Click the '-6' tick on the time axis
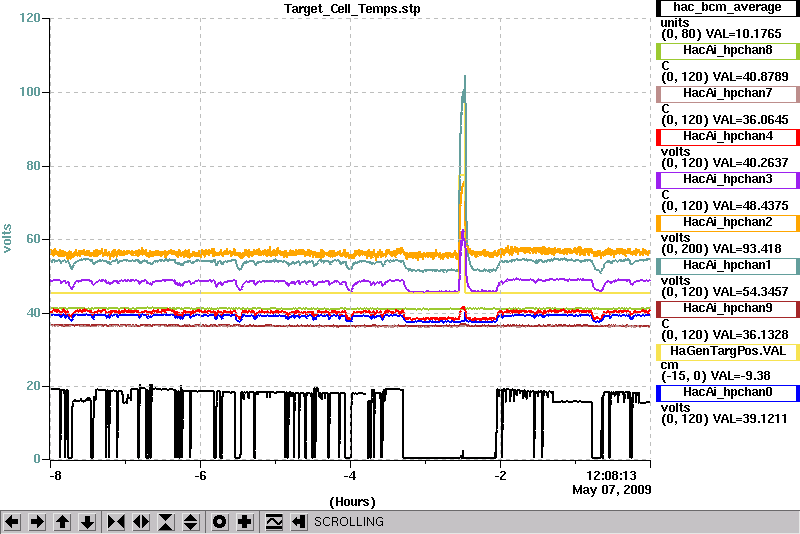800x534 pixels. coord(201,476)
